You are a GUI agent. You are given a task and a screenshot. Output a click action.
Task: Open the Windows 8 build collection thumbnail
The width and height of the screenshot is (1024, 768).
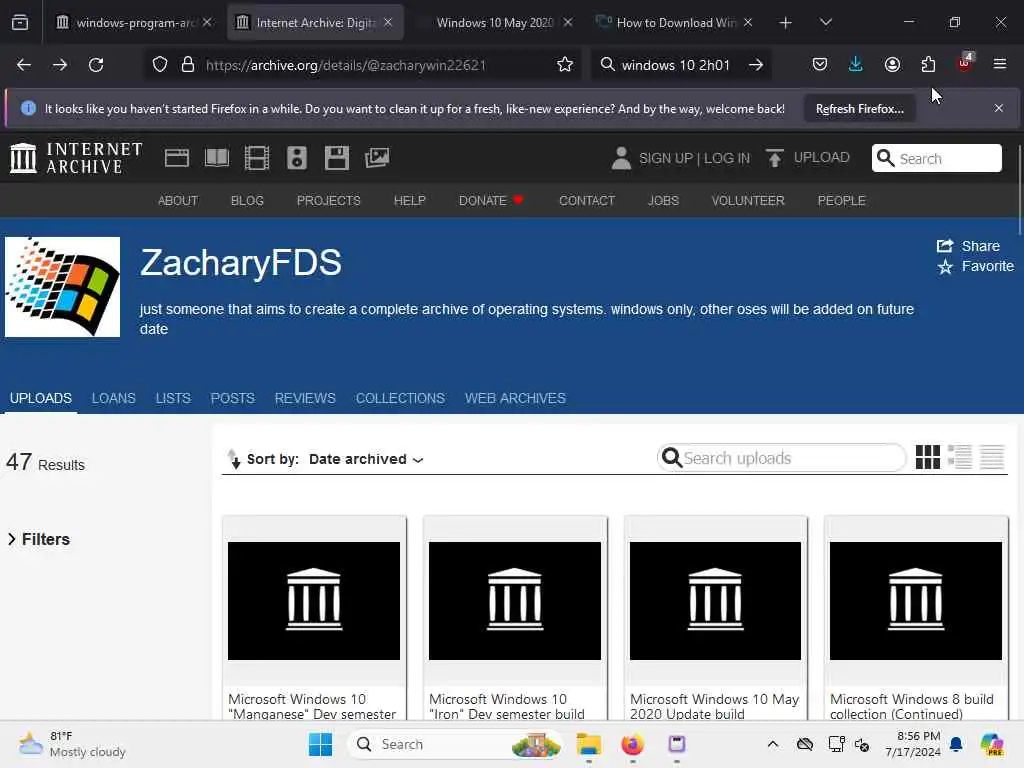click(x=916, y=600)
